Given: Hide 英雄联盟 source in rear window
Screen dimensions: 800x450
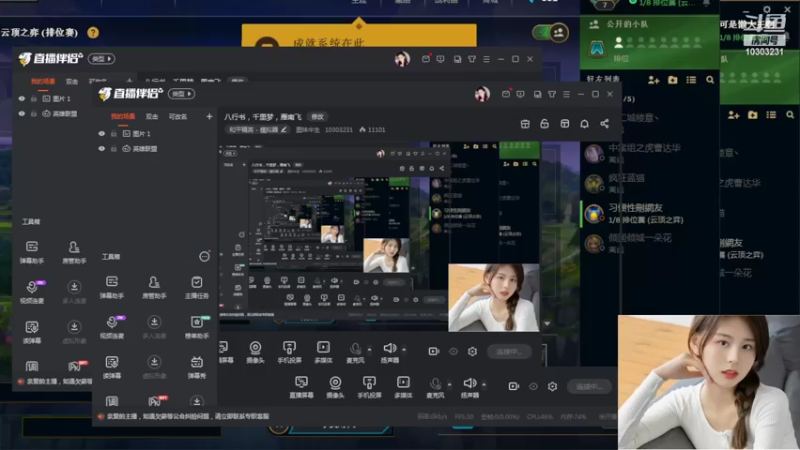Looking at the screenshot, I should 21,114.
